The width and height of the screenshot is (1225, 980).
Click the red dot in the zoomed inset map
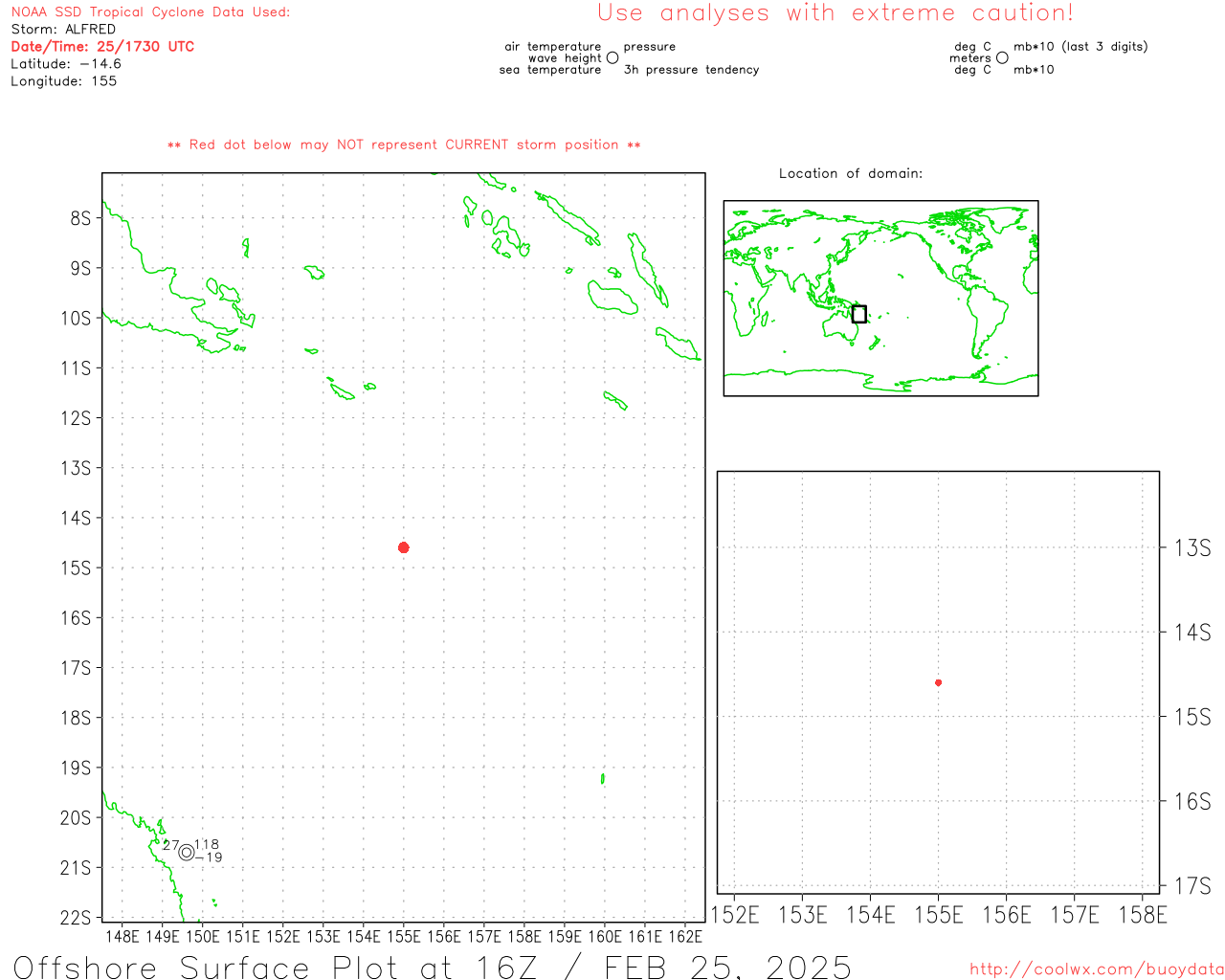(938, 682)
